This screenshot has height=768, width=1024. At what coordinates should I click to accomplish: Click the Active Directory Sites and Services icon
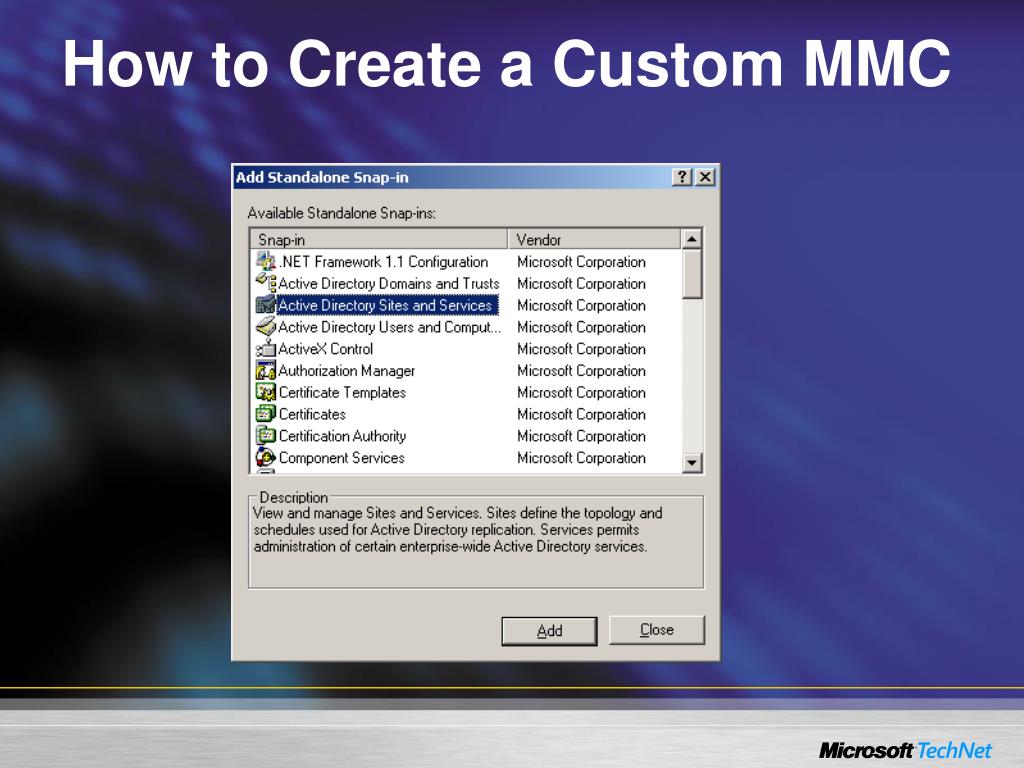tap(266, 305)
